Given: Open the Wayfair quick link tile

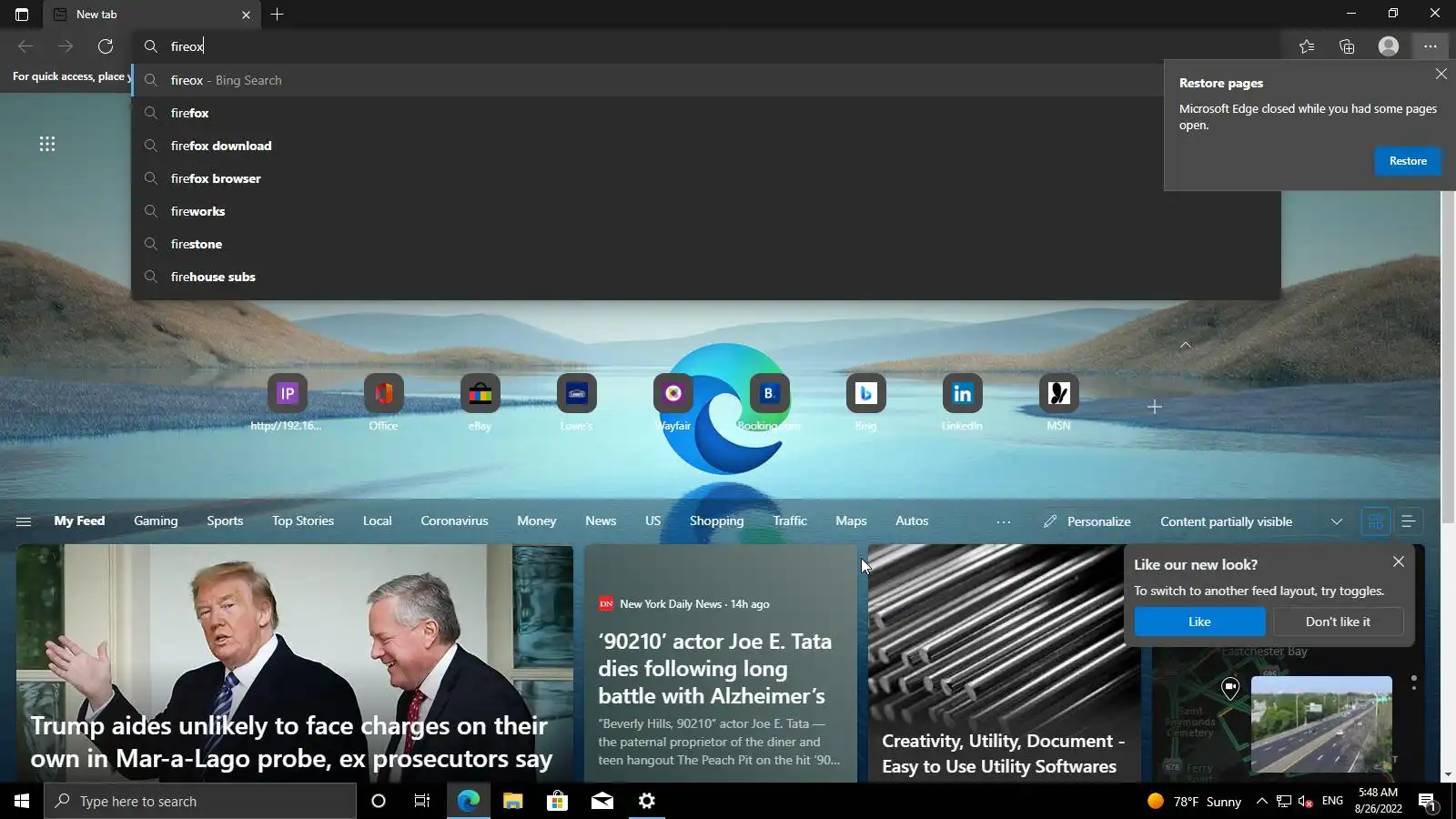Looking at the screenshot, I should pyautogui.click(x=672, y=402).
